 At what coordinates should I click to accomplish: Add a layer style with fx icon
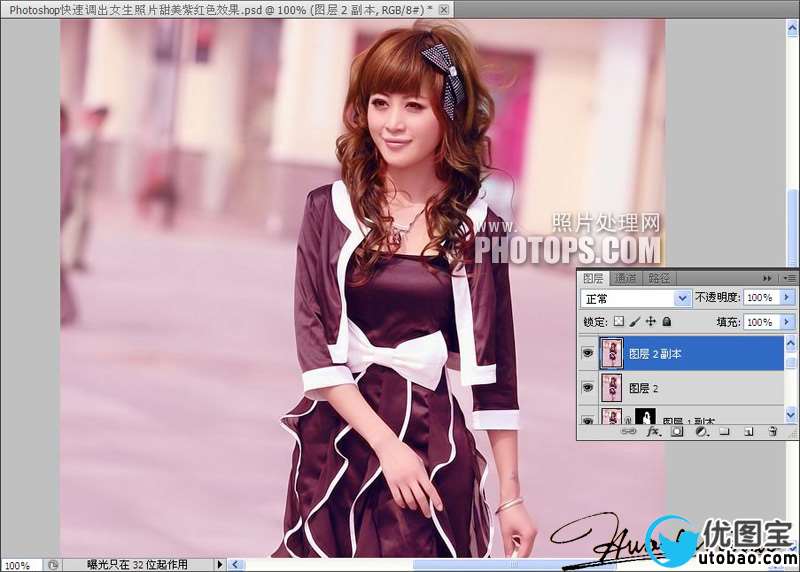pyautogui.click(x=653, y=432)
